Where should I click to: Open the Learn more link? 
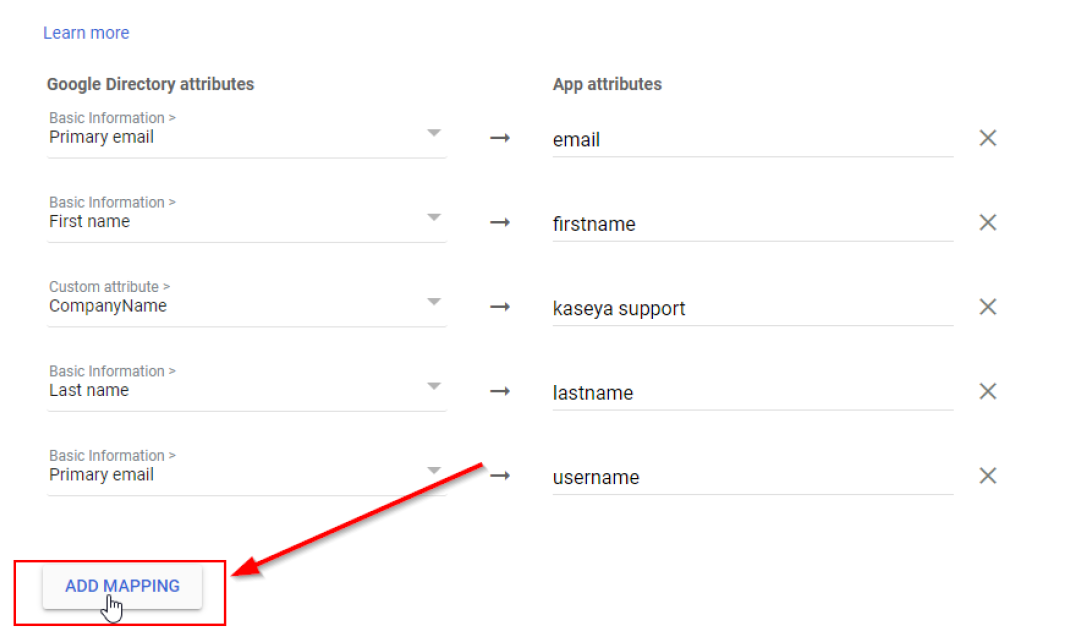[x=86, y=33]
